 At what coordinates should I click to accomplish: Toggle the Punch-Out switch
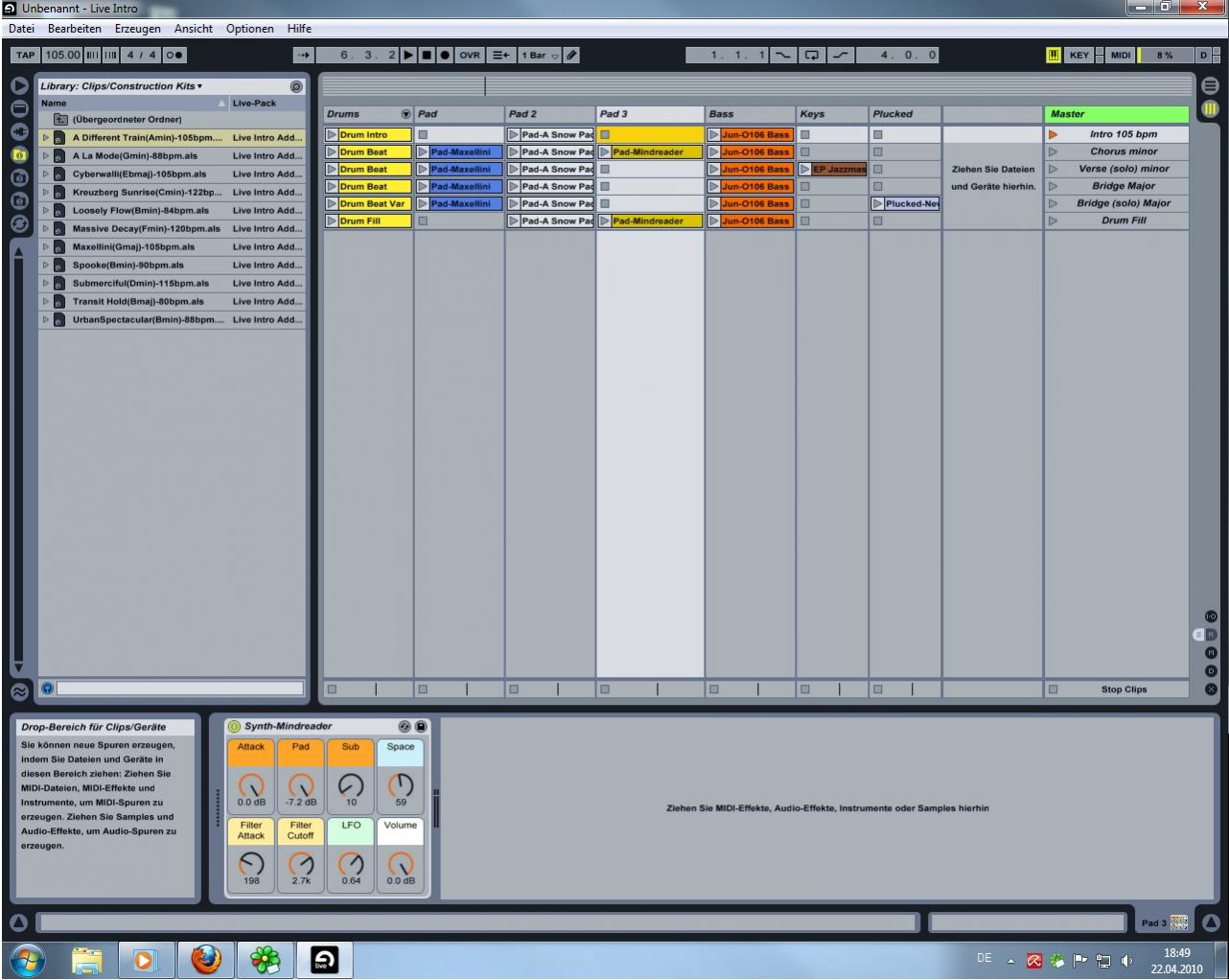(840, 56)
